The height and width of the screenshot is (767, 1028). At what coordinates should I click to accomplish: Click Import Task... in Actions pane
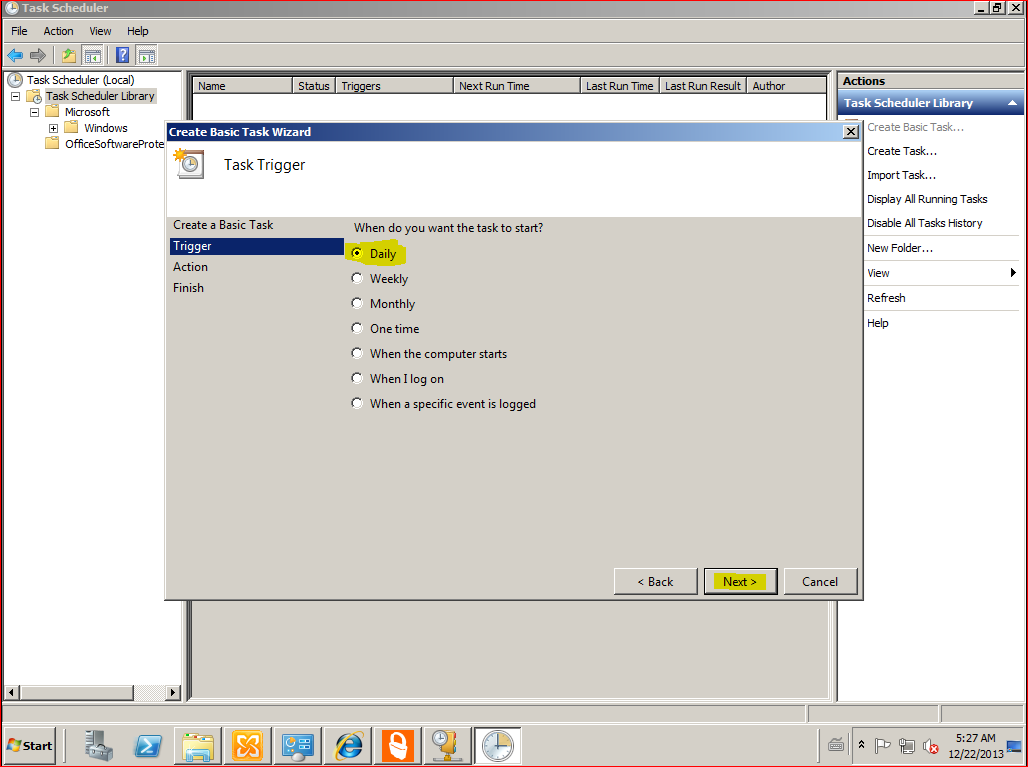coord(901,175)
